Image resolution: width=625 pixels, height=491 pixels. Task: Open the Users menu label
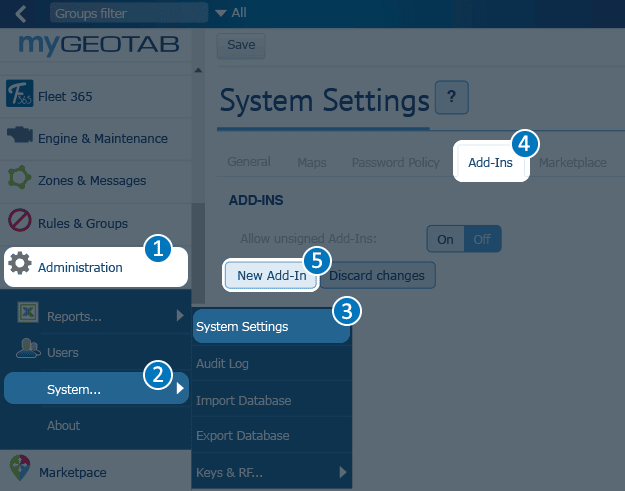(x=63, y=352)
